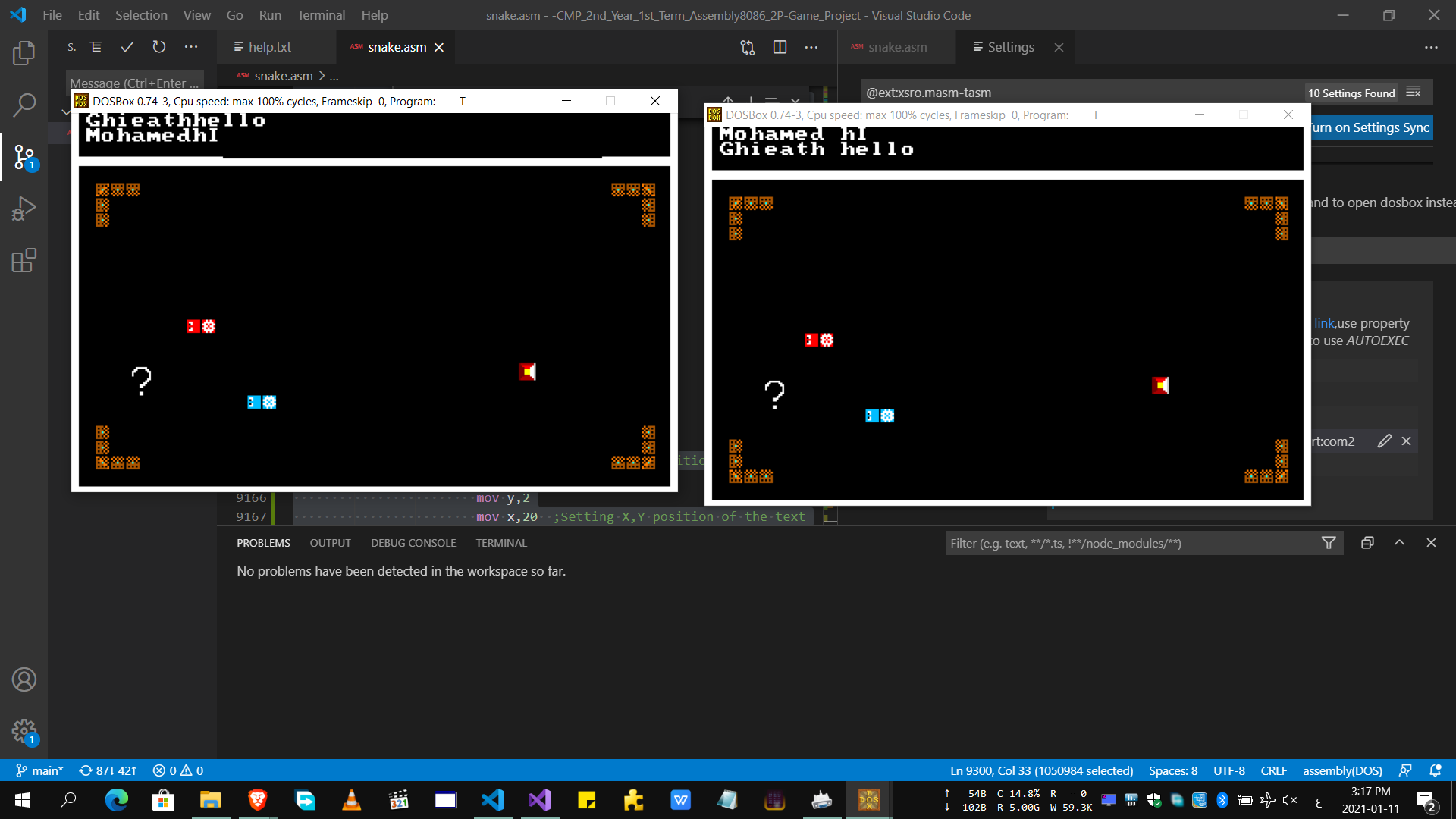
Task: Open the Search view in activity bar
Action: coord(24,105)
